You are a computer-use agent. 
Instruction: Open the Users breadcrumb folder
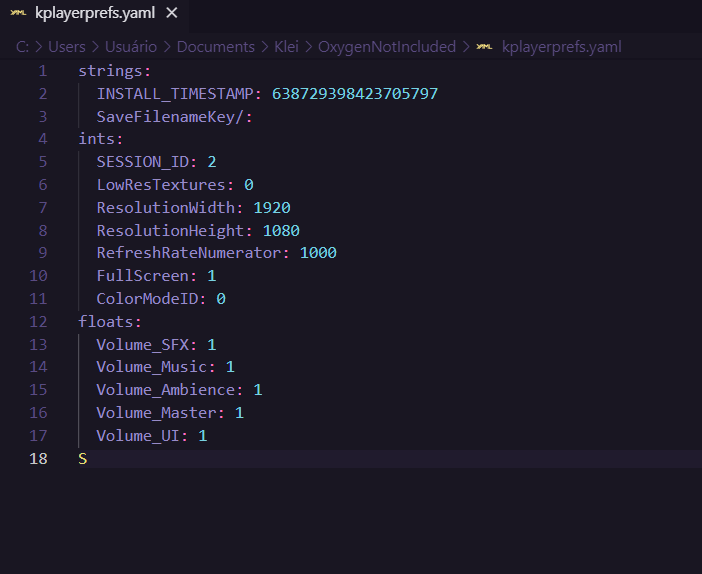(66, 47)
